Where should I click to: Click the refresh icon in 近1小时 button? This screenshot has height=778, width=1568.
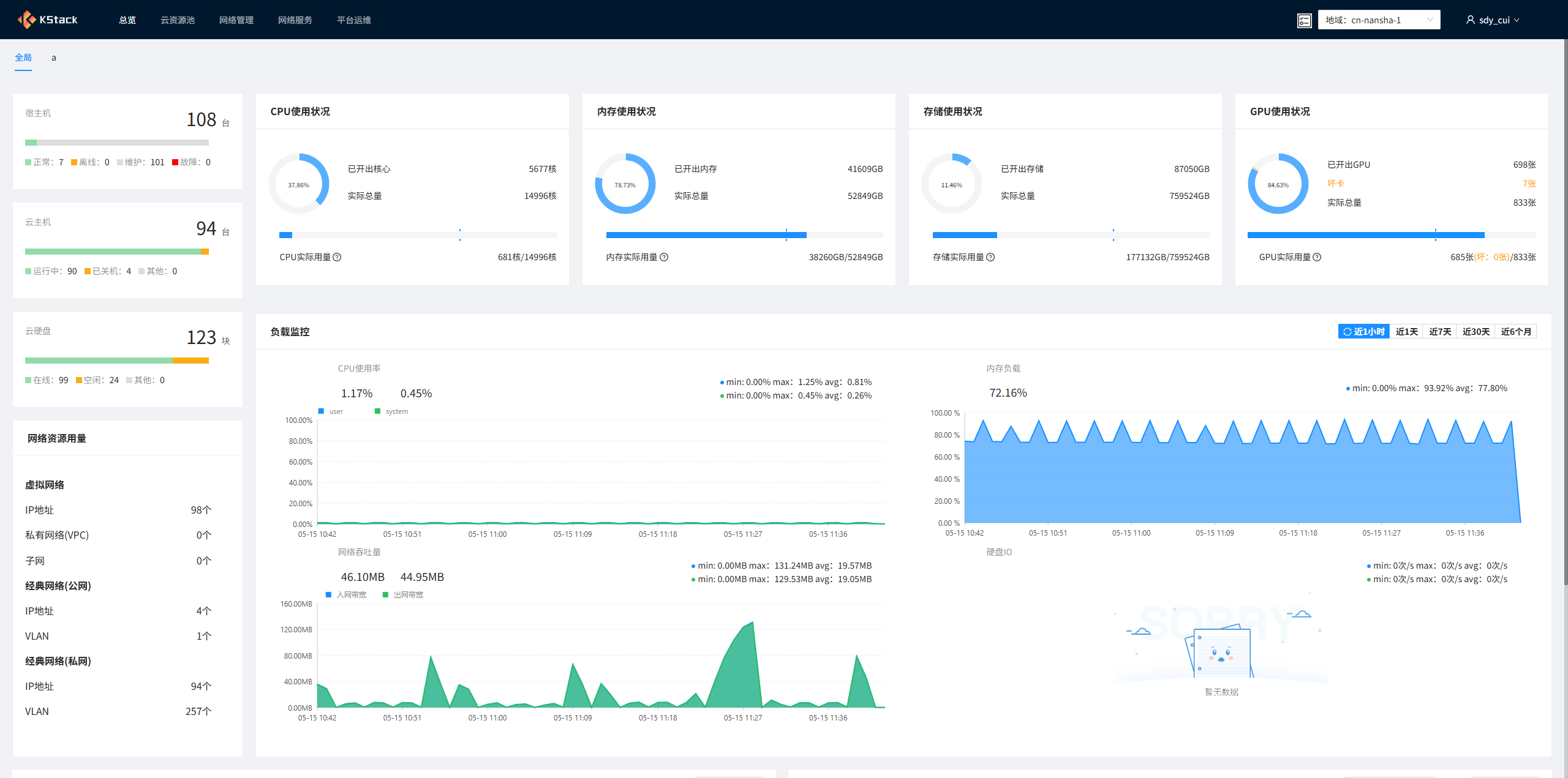click(1347, 332)
